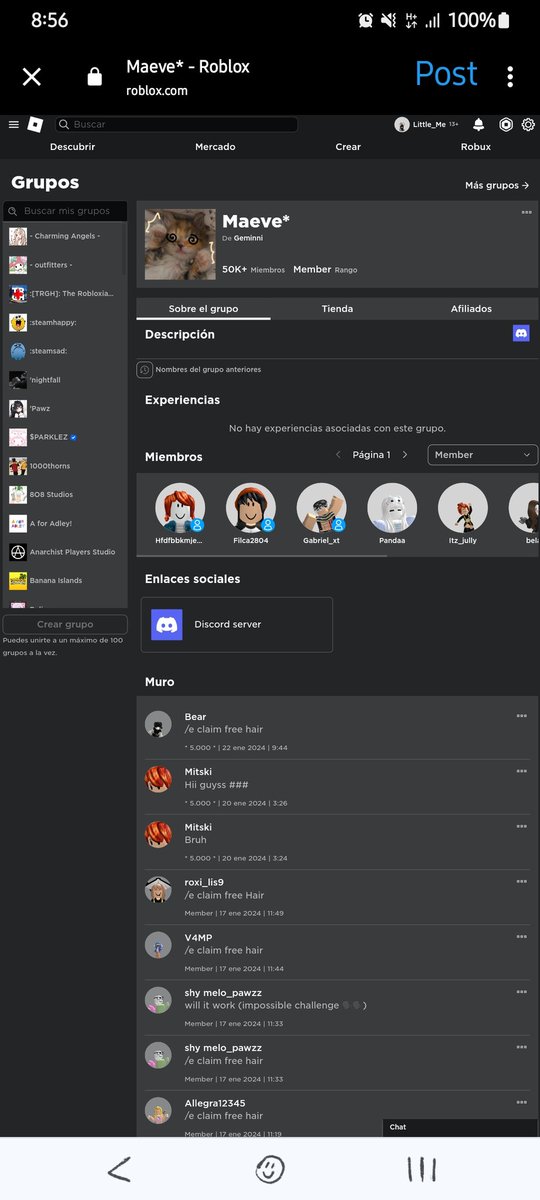Select :steamhappy: group in sidebar

tap(65, 322)
